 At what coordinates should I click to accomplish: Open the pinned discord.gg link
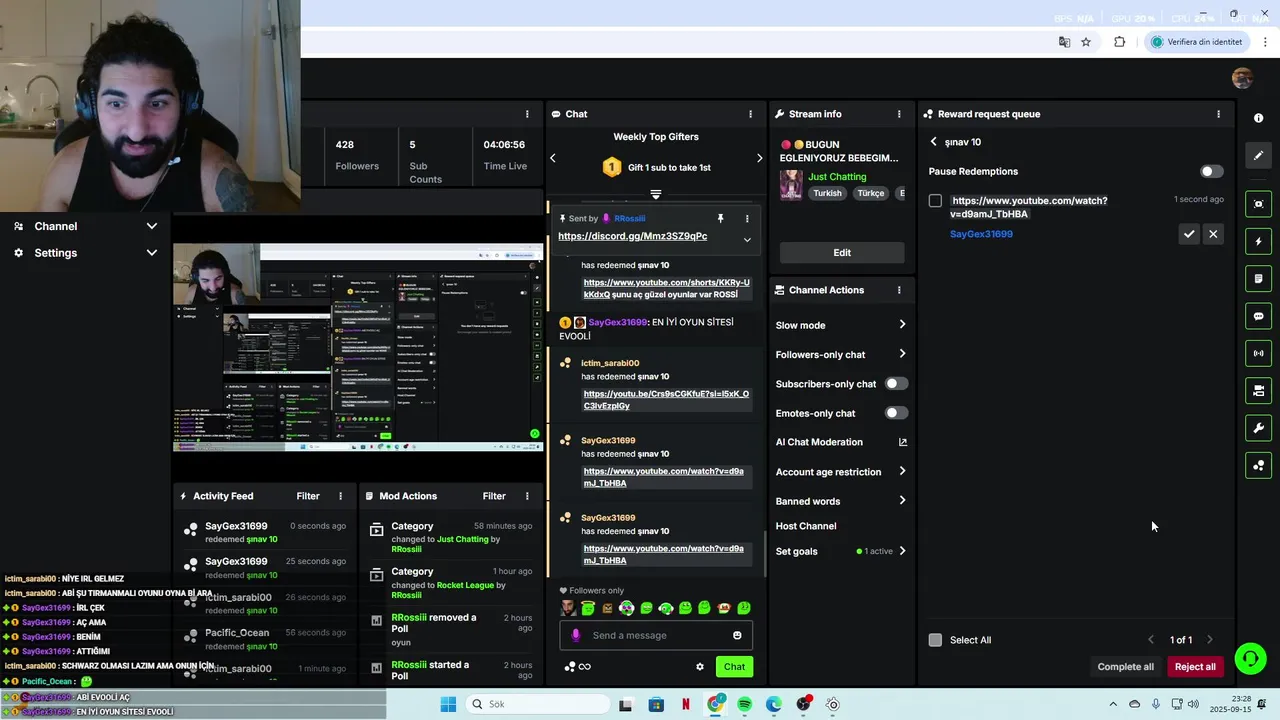tap(632, 236)
